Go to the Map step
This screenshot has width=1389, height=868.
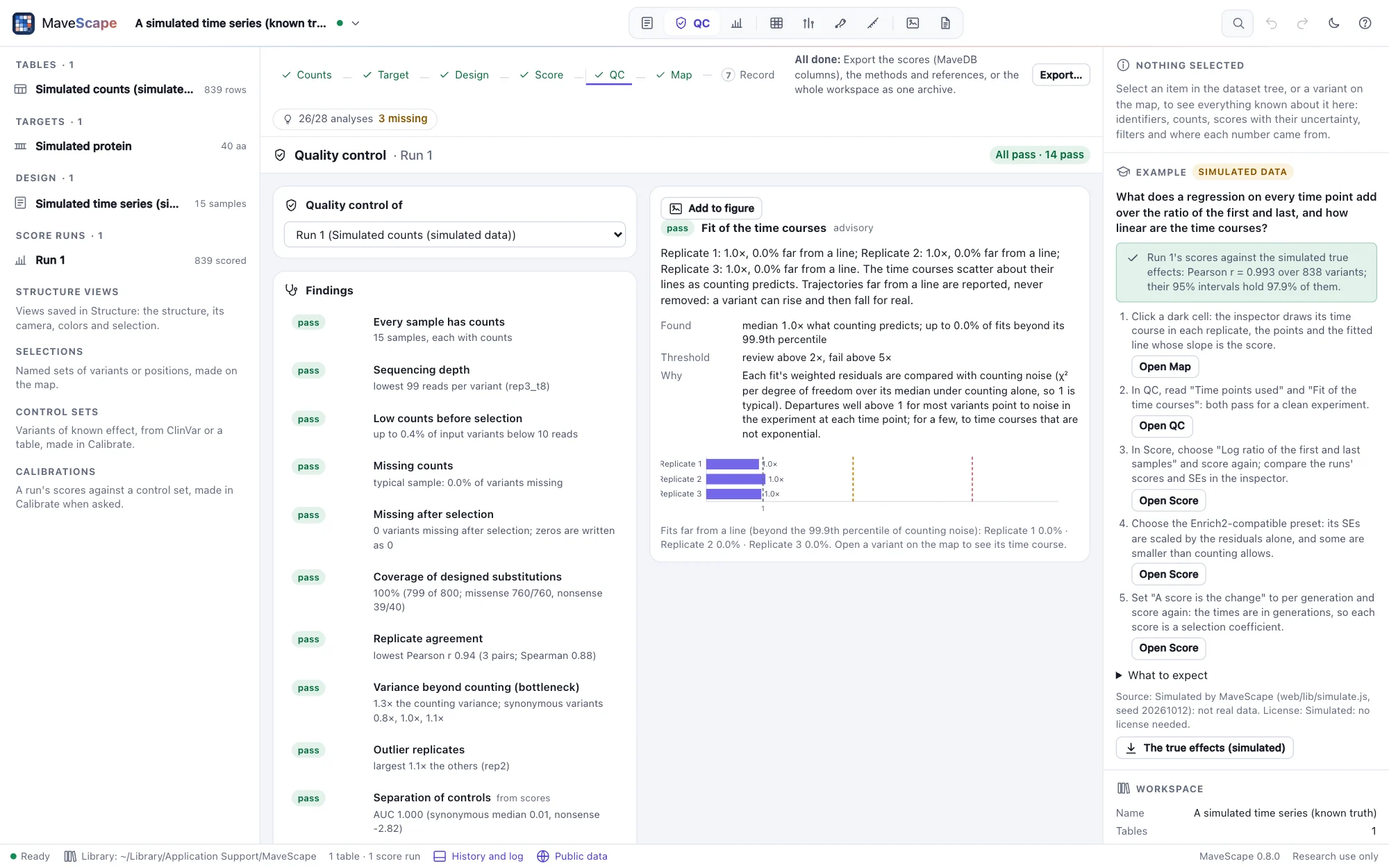tap(674, 75)
